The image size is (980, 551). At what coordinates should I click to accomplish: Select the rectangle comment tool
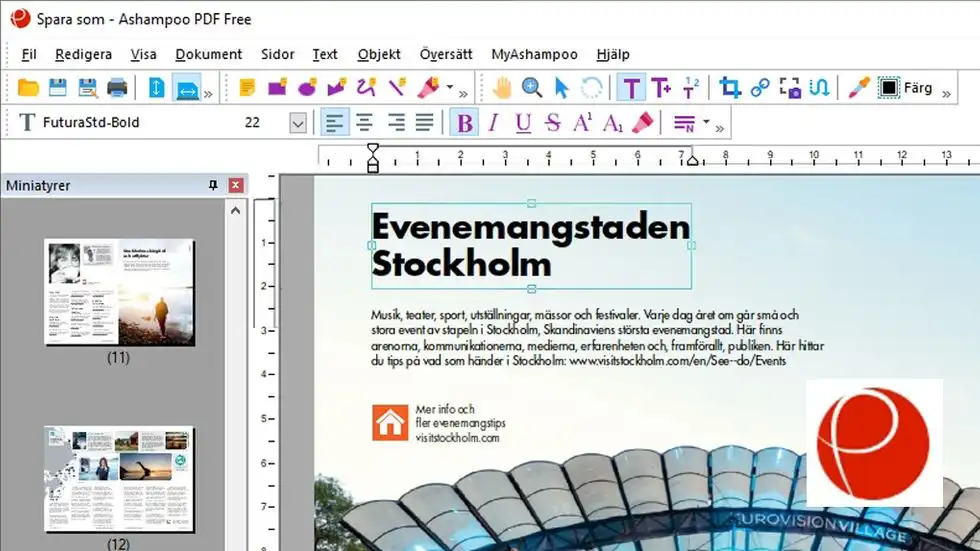coord(277,88)
